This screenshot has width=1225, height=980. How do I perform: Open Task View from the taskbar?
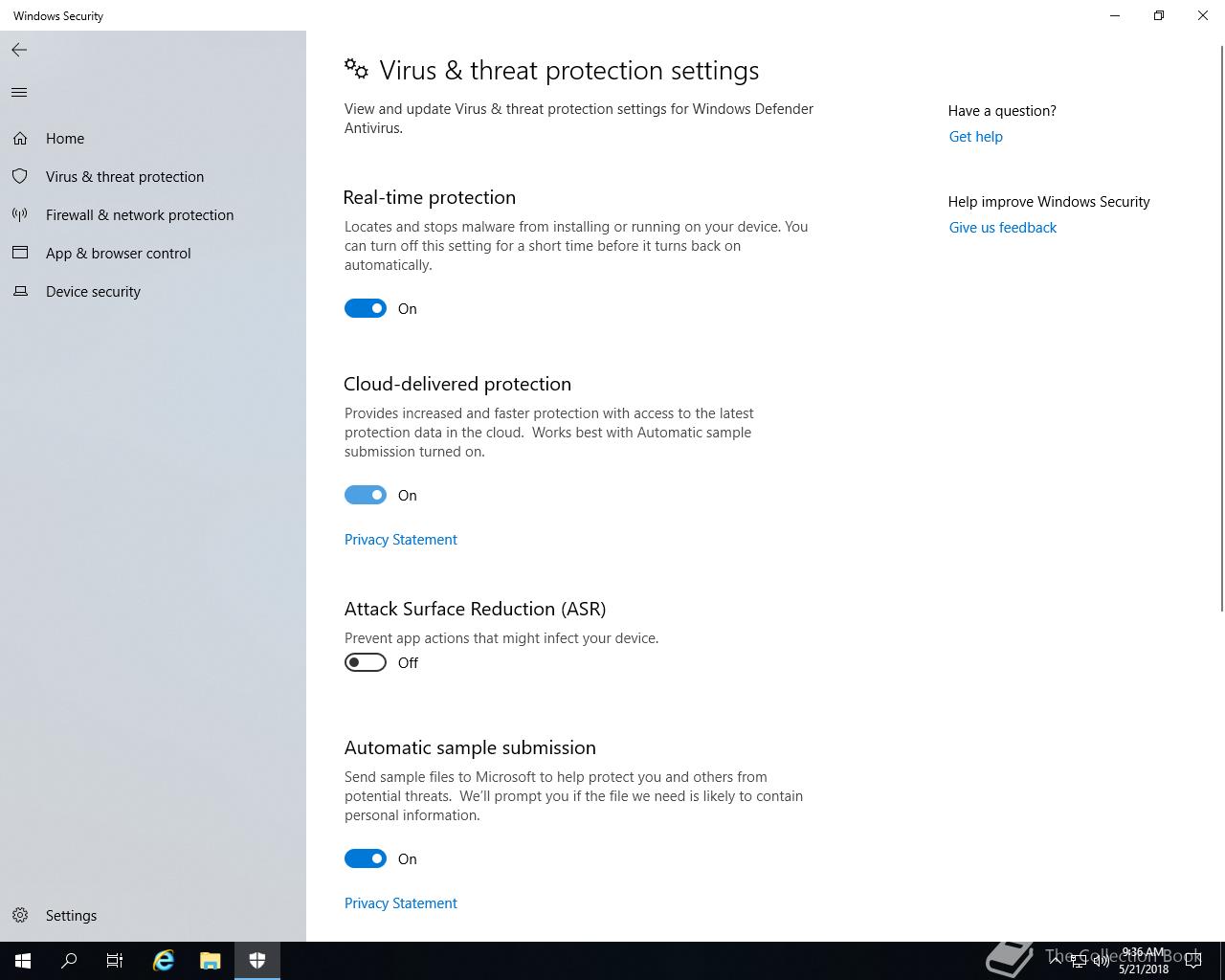pyautogui.click(x=115, y=961)
